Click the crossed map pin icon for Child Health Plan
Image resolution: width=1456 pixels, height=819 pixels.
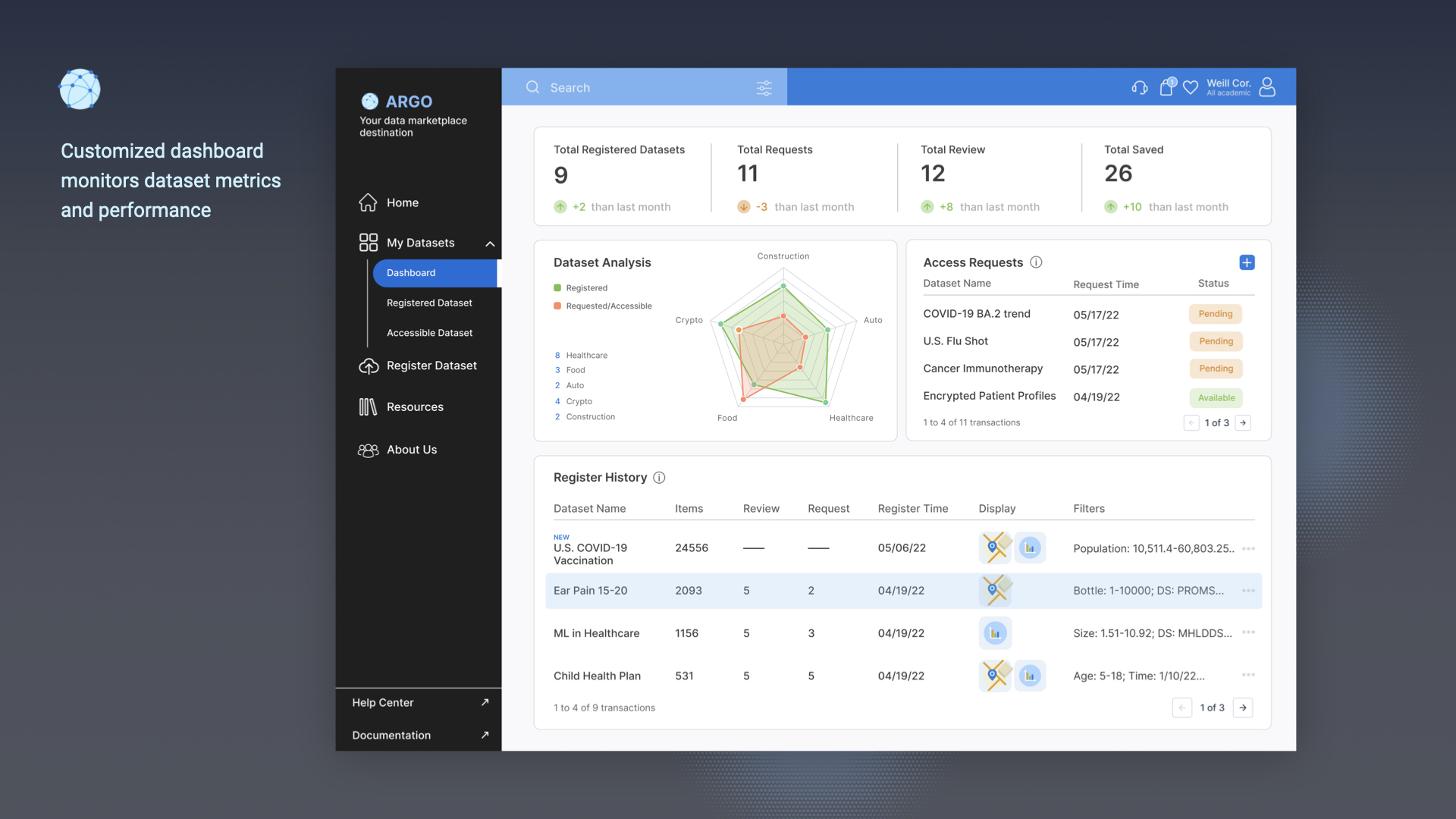point(995,675)
